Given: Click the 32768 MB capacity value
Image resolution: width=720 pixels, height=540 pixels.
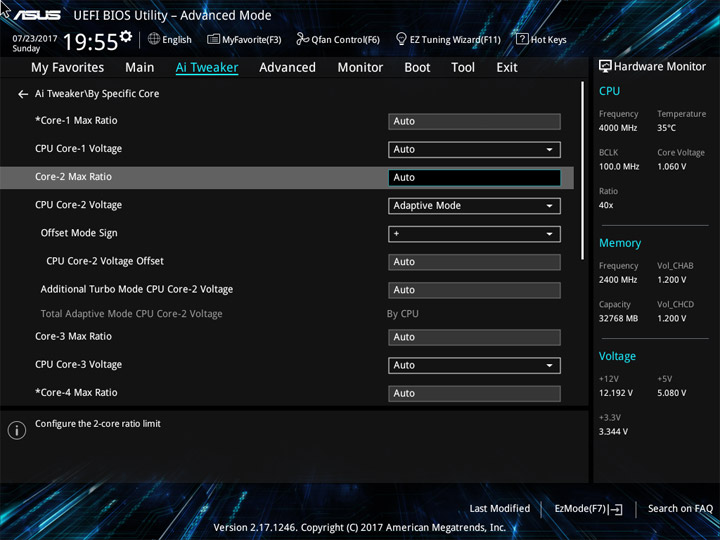Looking at the screenshot, I should click(619, 319).
